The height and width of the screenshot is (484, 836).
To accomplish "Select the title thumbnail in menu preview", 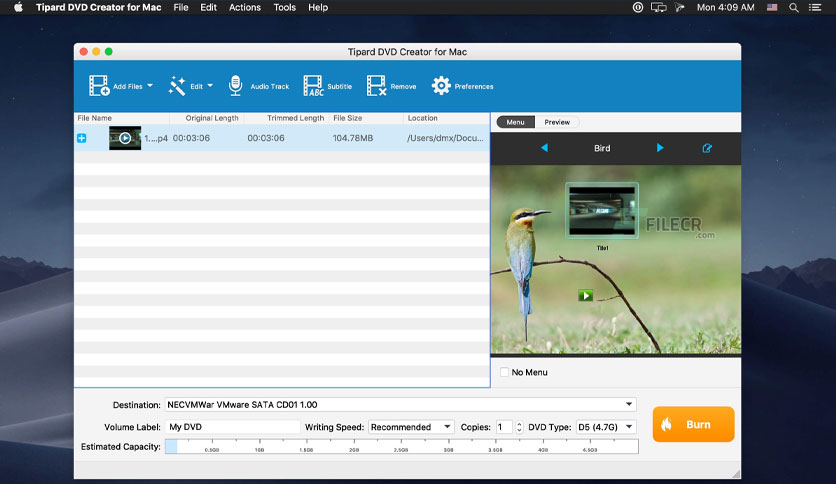I will 602,211.
